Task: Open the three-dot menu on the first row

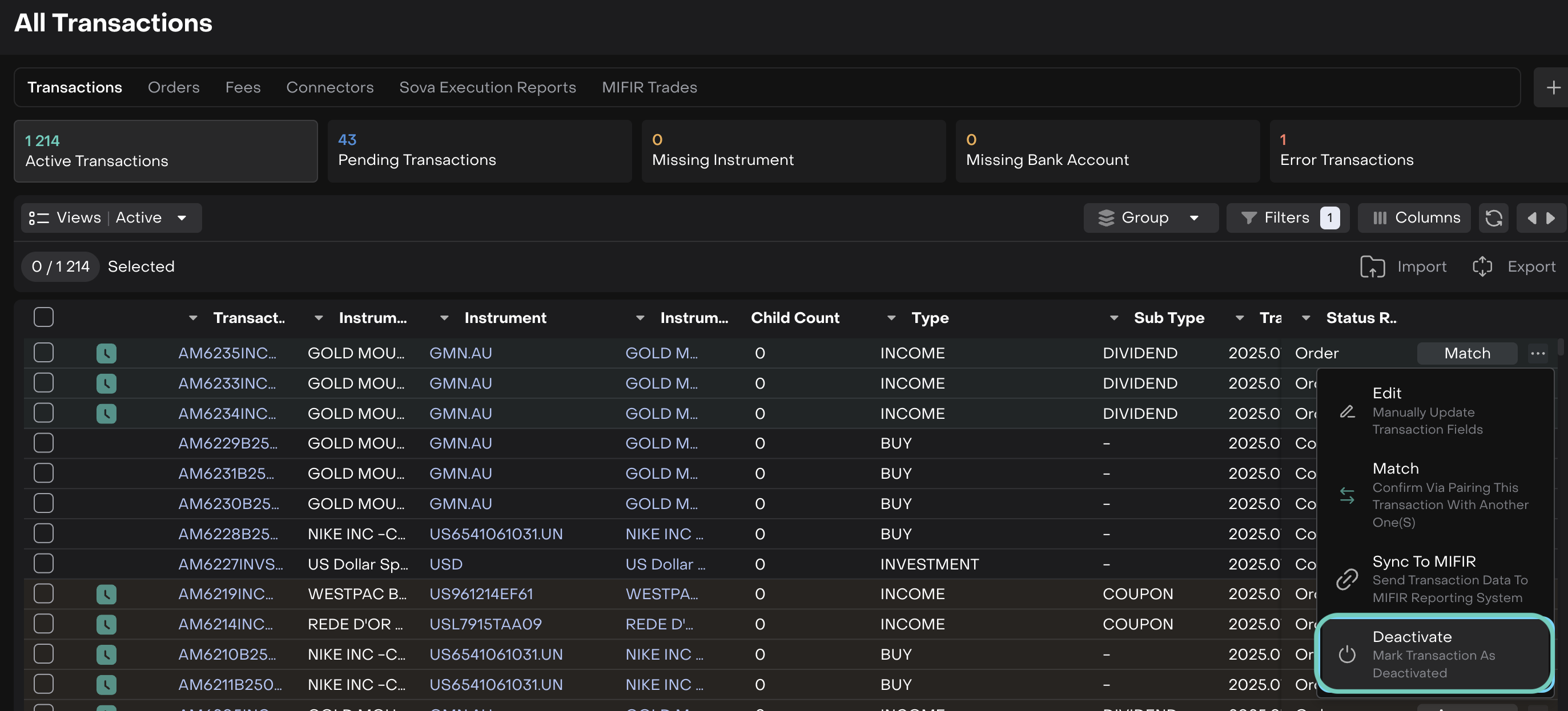Action: click(x=1538, y=353)
